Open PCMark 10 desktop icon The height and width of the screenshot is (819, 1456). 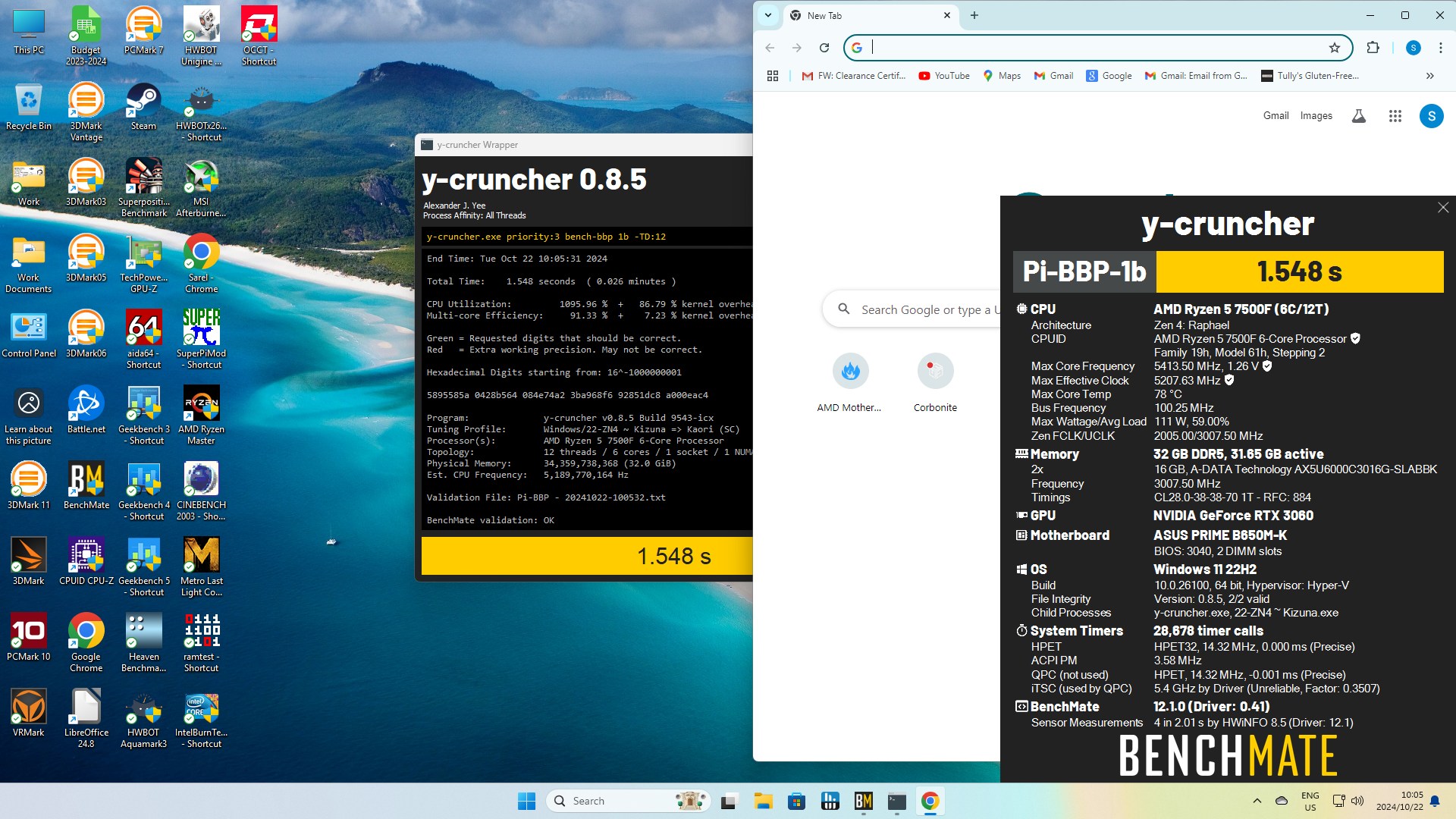(28, 637)
